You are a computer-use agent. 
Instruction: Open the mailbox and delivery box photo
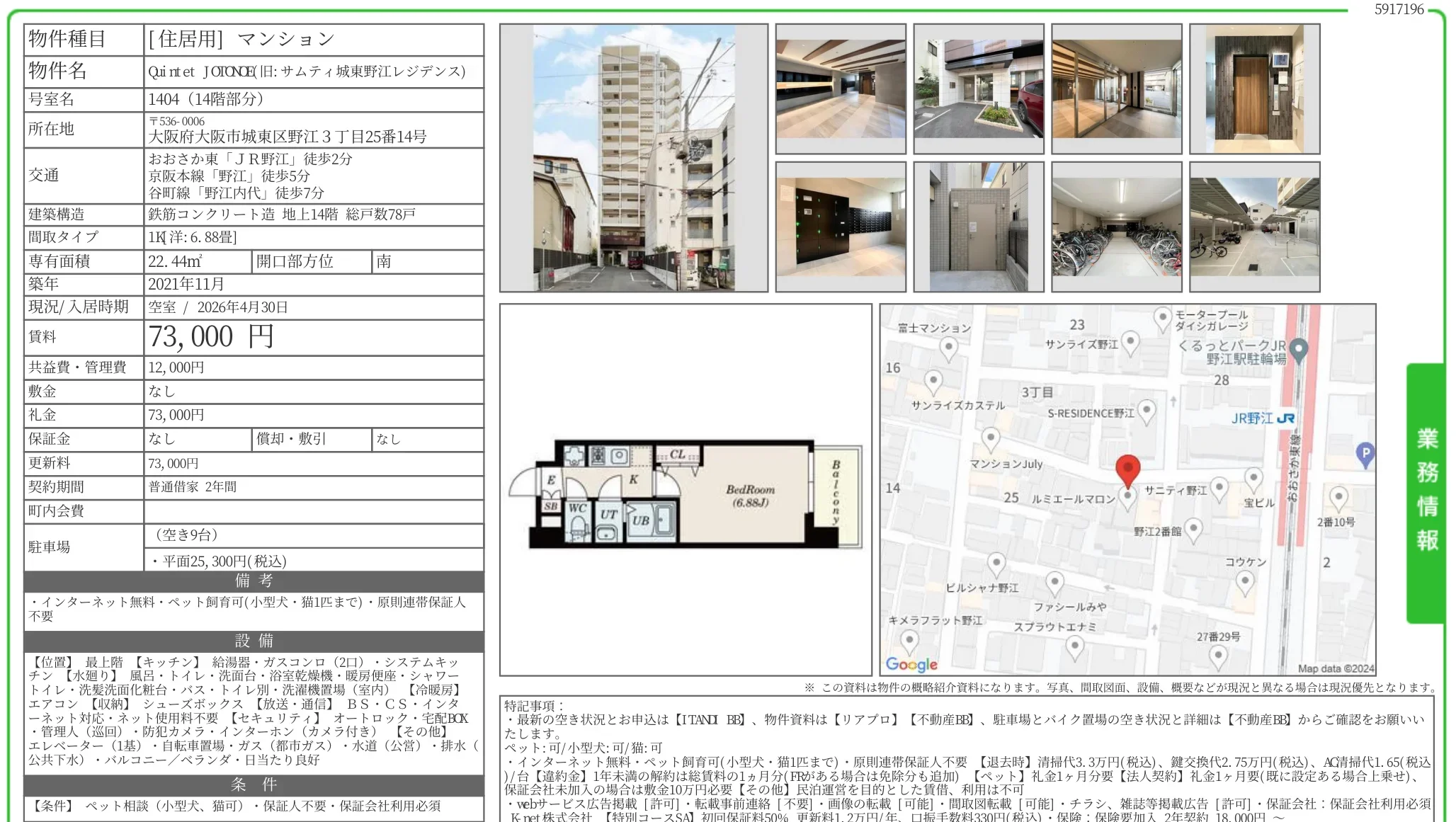(x=841, y=227)
